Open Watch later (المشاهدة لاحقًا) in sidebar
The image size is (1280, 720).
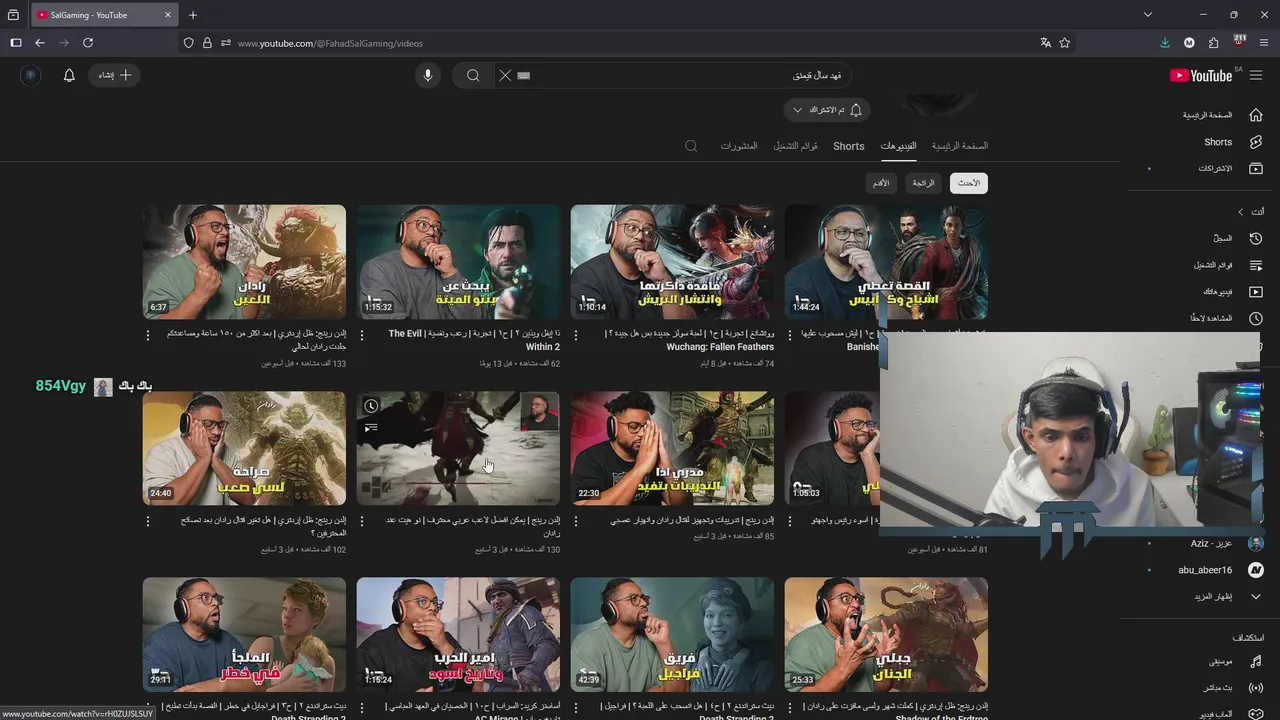(1209, 318)
